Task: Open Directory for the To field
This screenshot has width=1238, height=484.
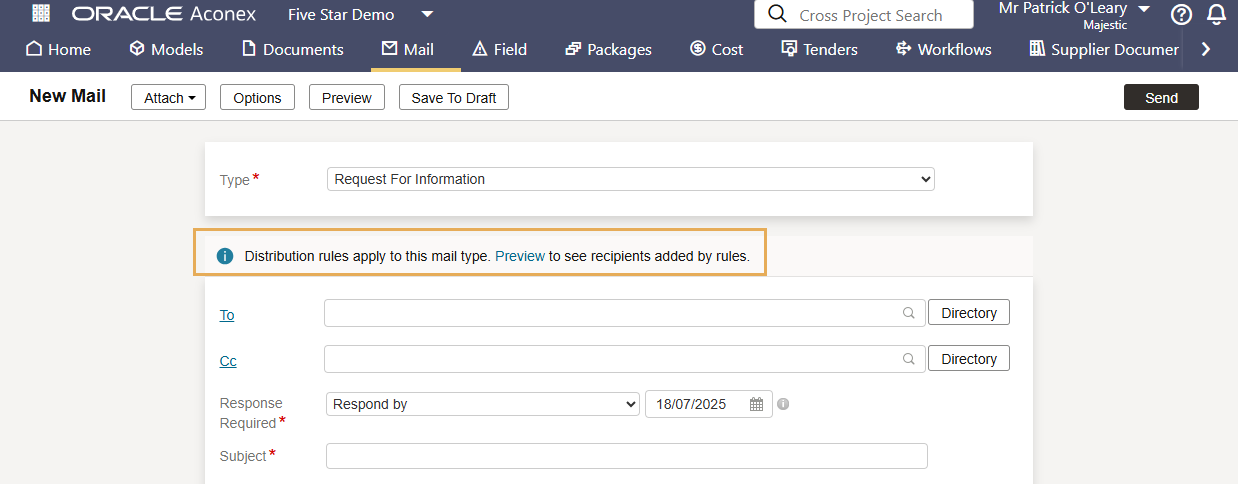Action: tap(969, 313)
